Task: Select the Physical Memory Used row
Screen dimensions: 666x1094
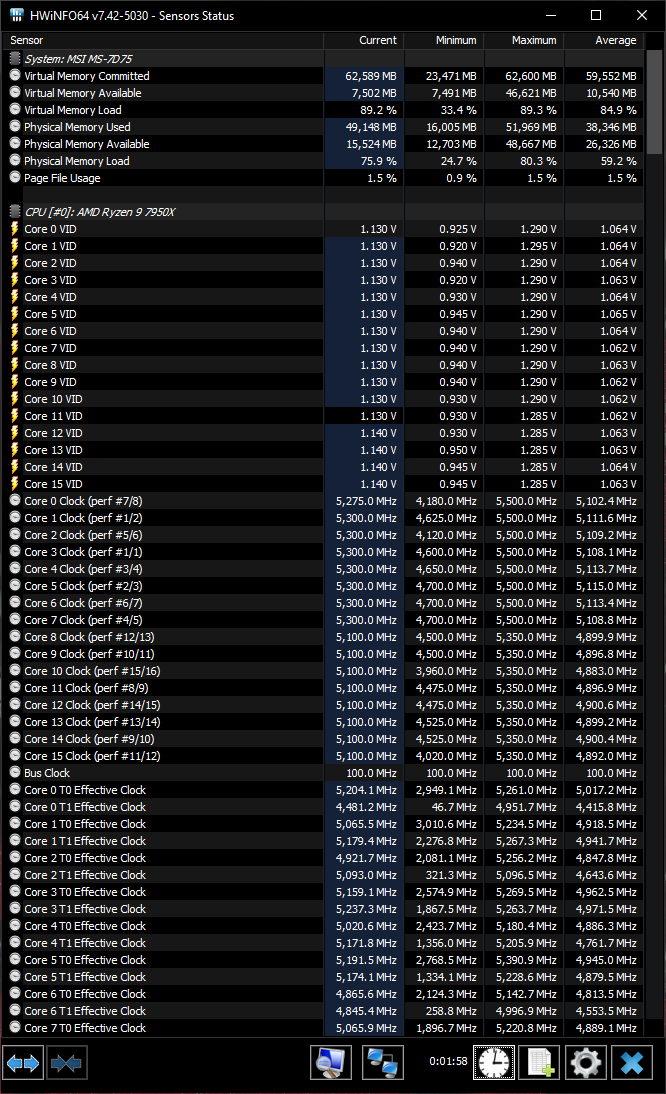Action: [x=323, y=127]
